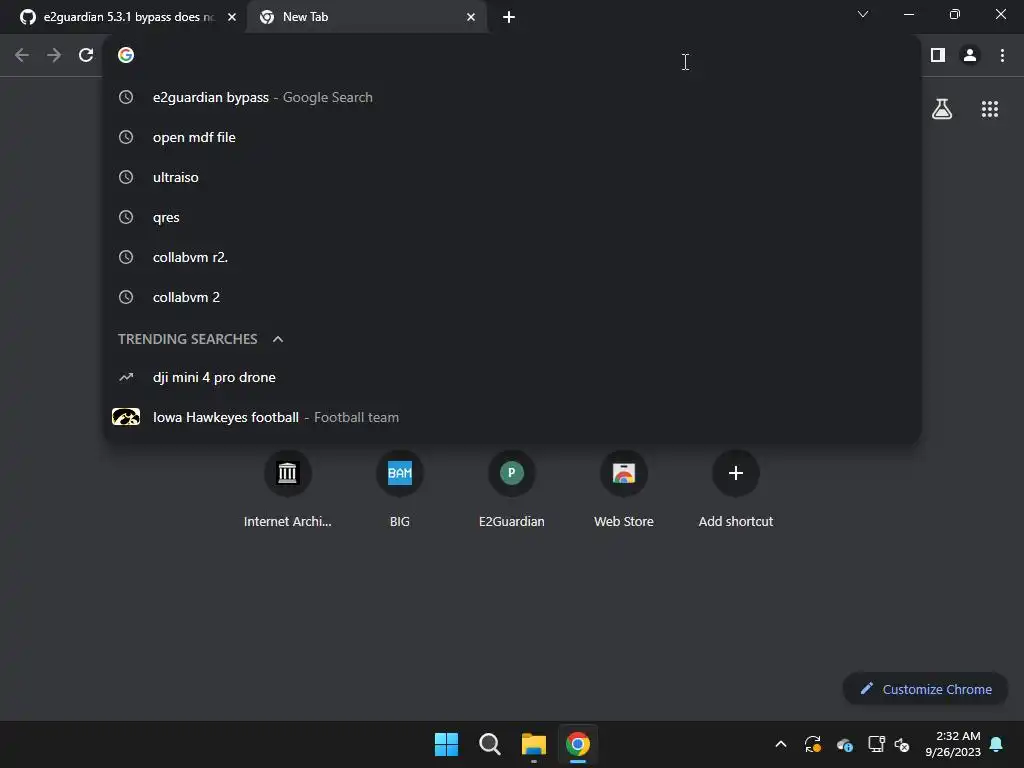Select 'e2guardian bypass' Google Search suggestion

tap(512, 97)
